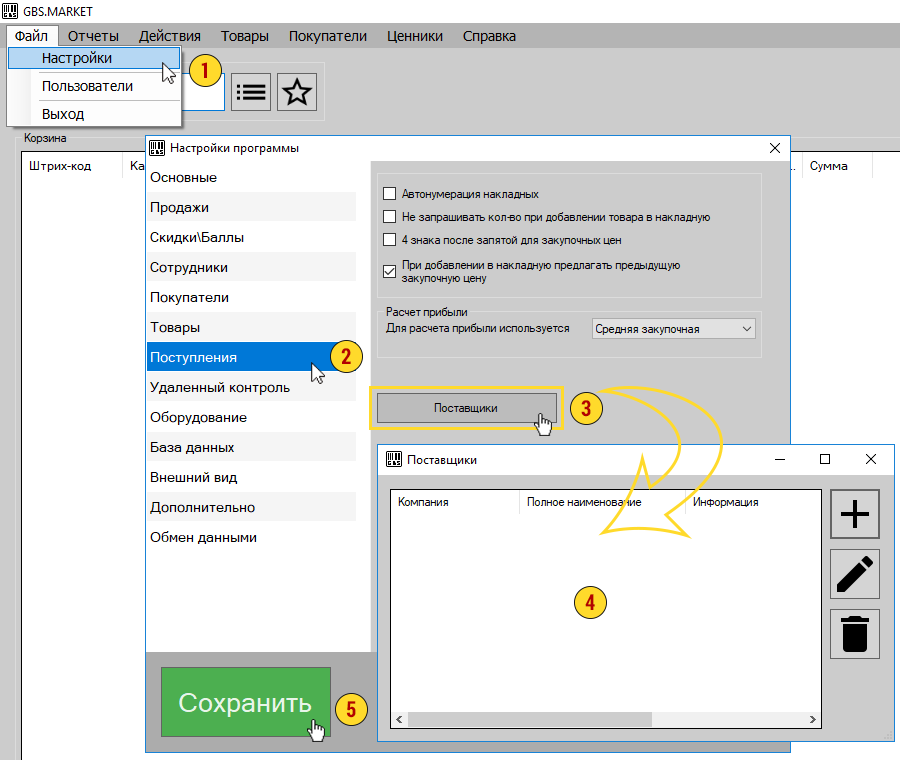The image size is (900, 760).
Task: Select Продажи settings section
Action: point(251,207)
